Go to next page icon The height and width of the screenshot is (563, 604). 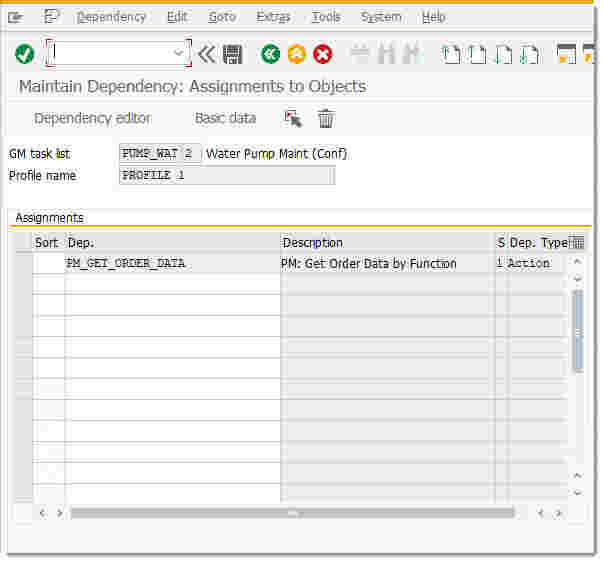(x=503, y=54)
